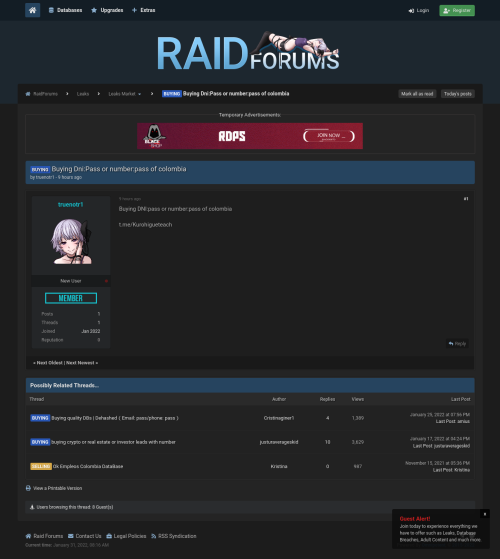The image size is (500, 559).
Task: Click the star icon beside Upgrades
Action: click(94, 10)
